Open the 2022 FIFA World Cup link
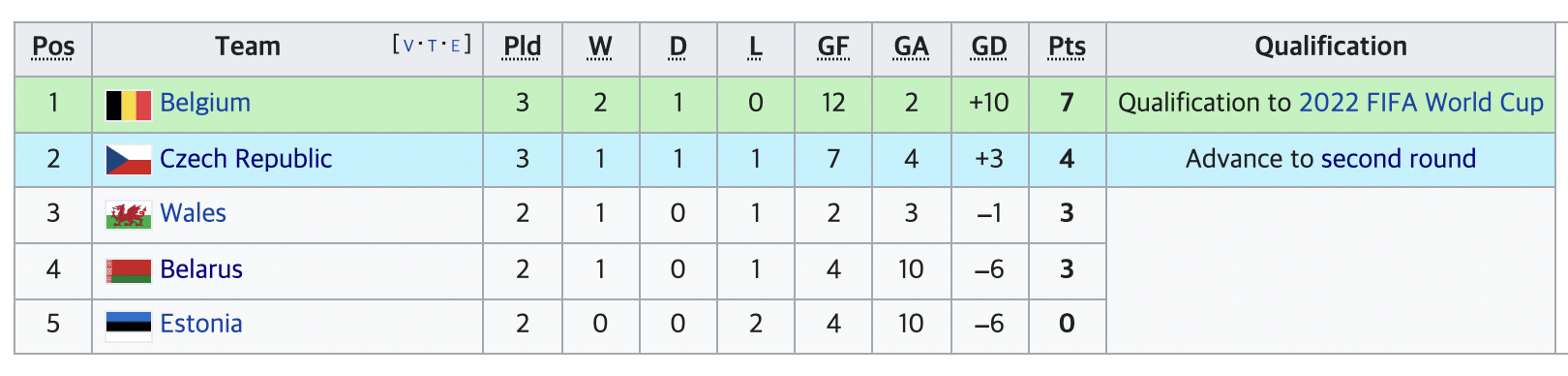This screenshot has width=1568, height=376. pos(1421,103)
